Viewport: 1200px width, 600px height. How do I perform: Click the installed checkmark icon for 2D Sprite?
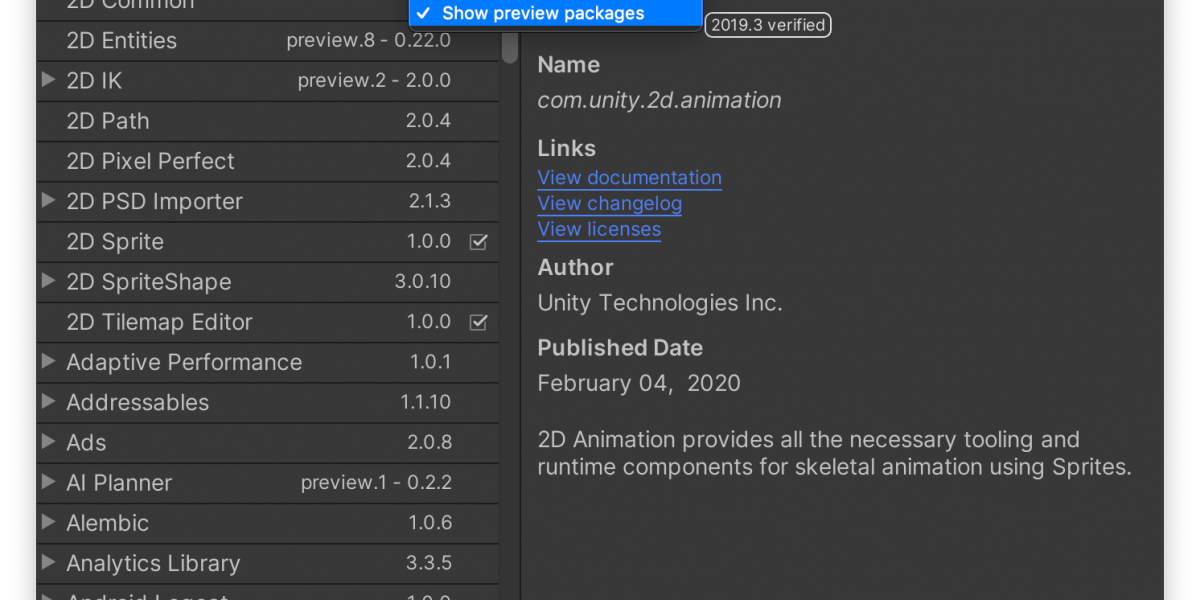tap(478, 242)
